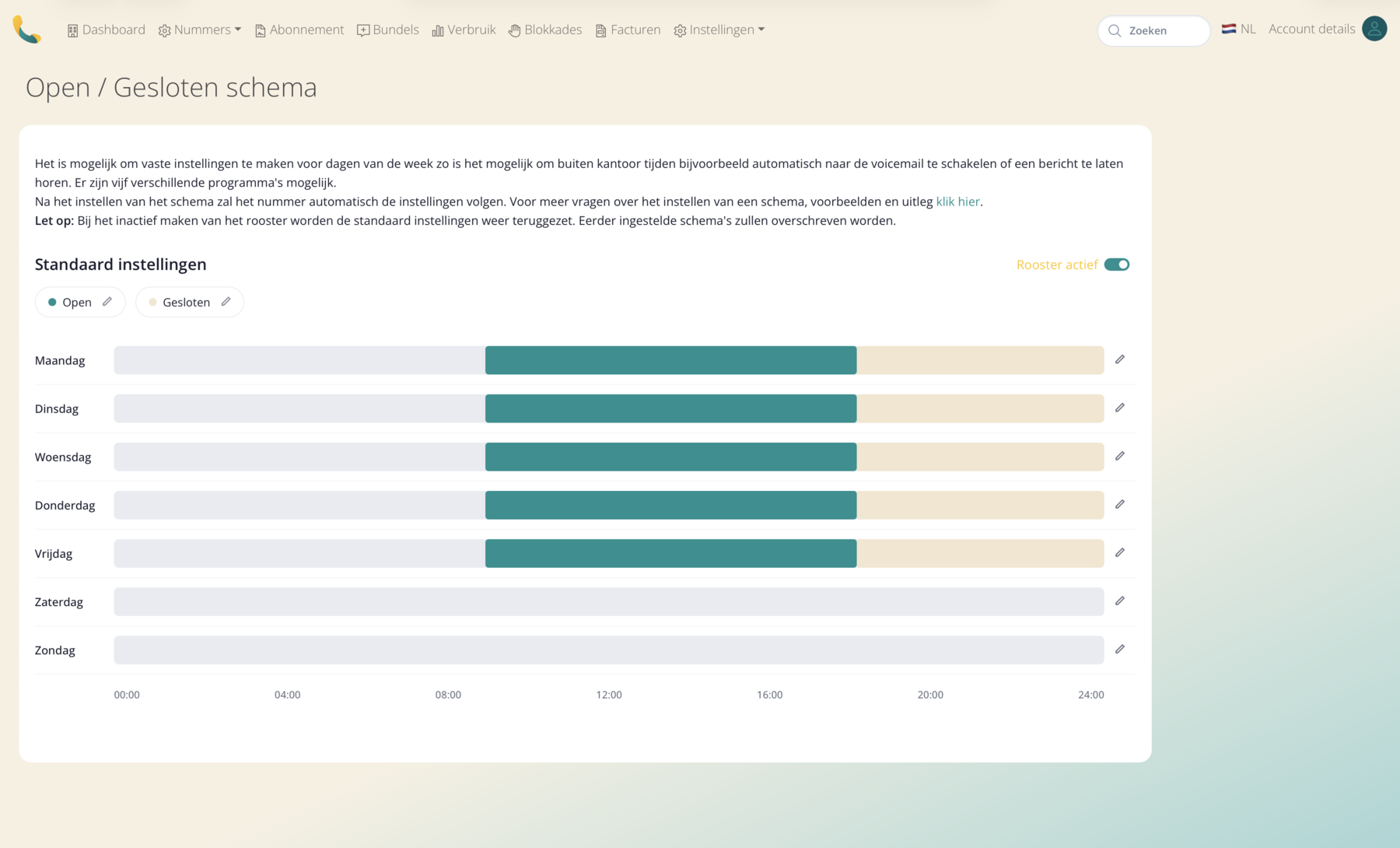Click the Zoeken search field
Image resolution: width=1400 pixels, height=848 pixels.
click(1154, 30)
